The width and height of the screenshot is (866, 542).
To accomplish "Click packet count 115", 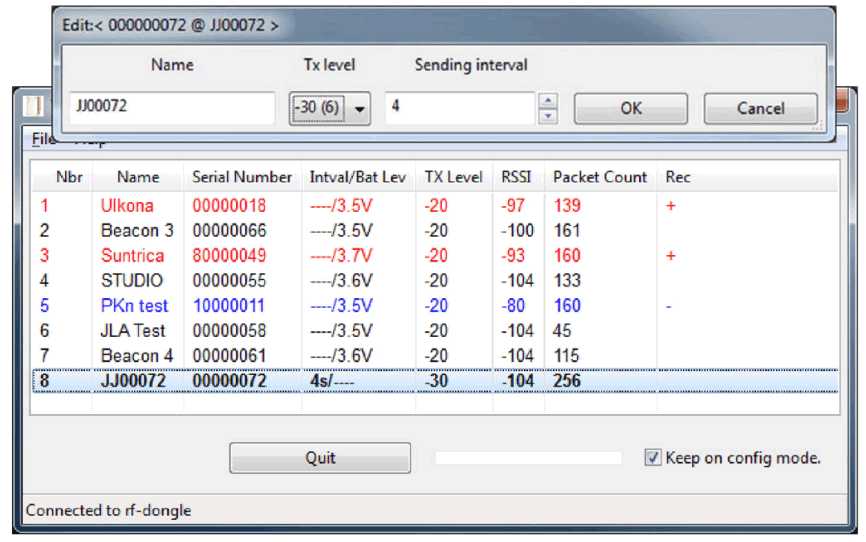I will pyautogui.click(x=567, y=355).
